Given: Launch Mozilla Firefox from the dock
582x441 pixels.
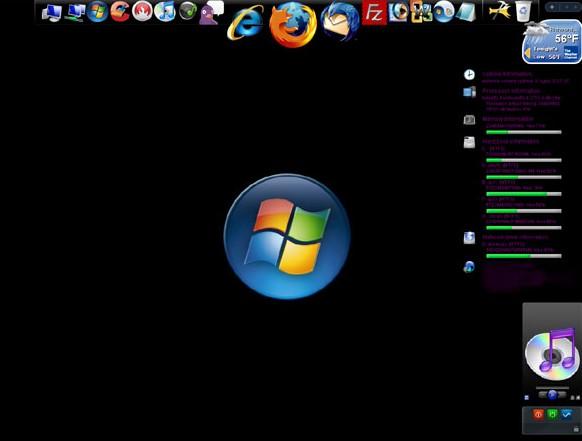Looking at the screenshot, I should click(293, 24).
